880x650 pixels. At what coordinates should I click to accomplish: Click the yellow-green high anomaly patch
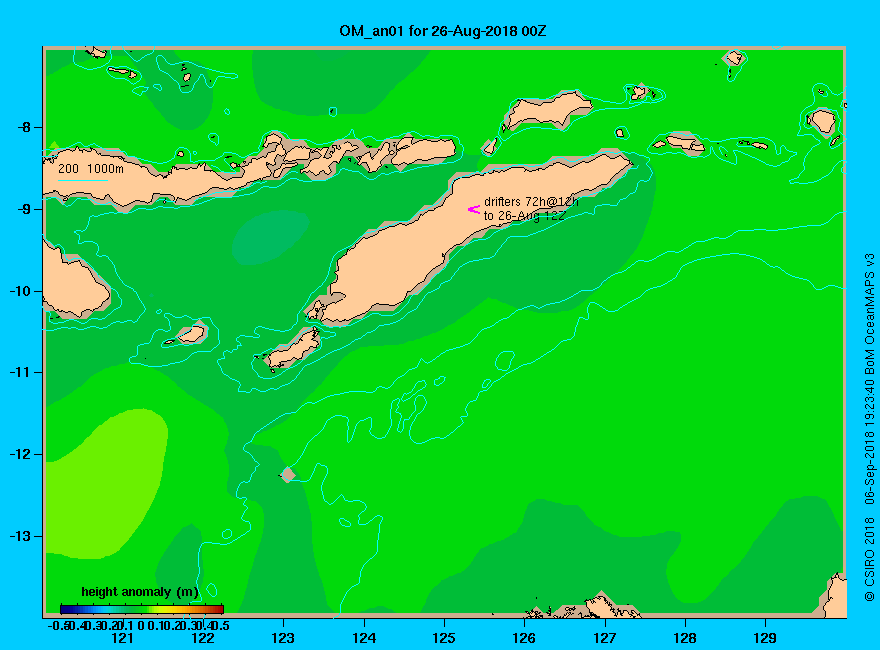click(107, 483)
